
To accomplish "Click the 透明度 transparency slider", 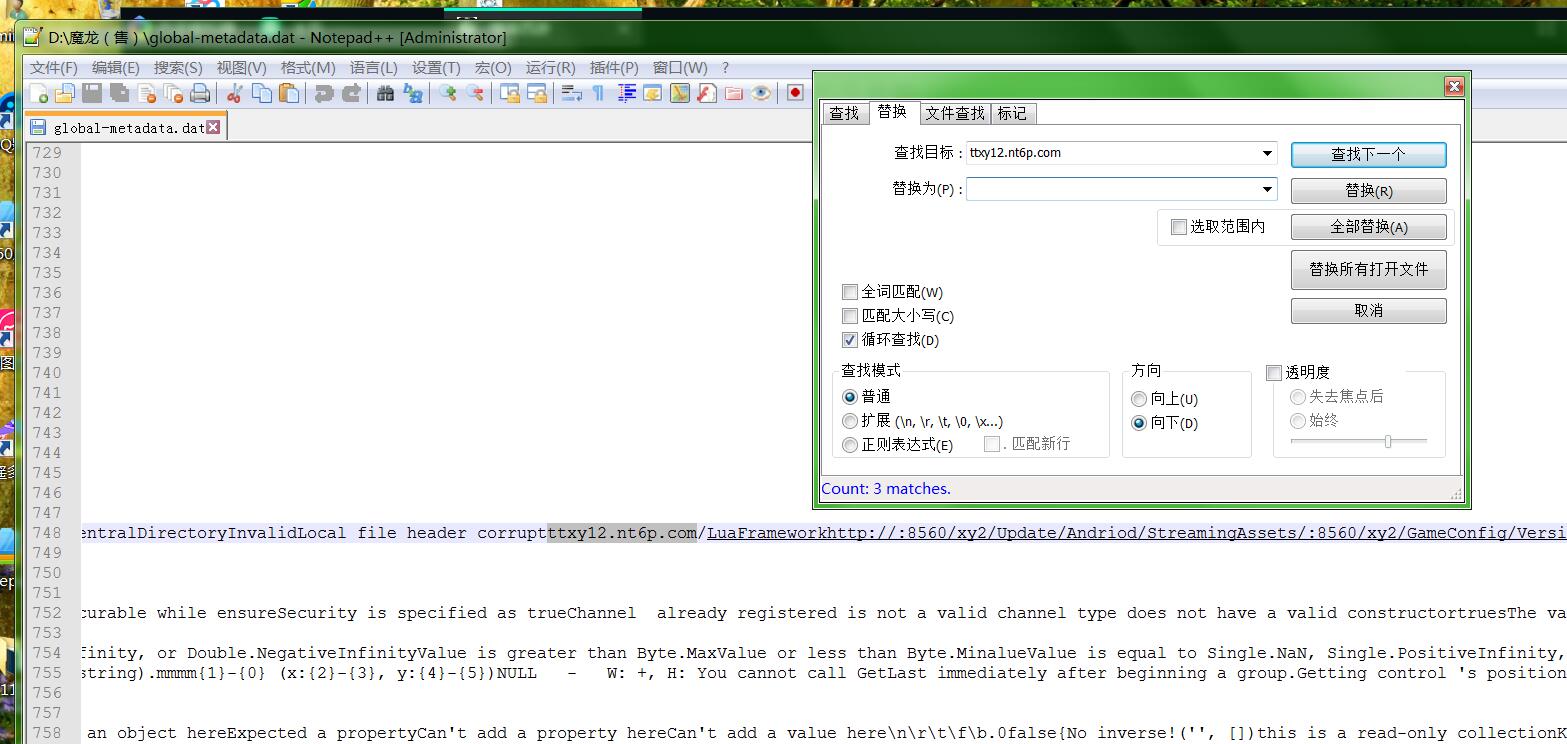I will click(1387, 441).
